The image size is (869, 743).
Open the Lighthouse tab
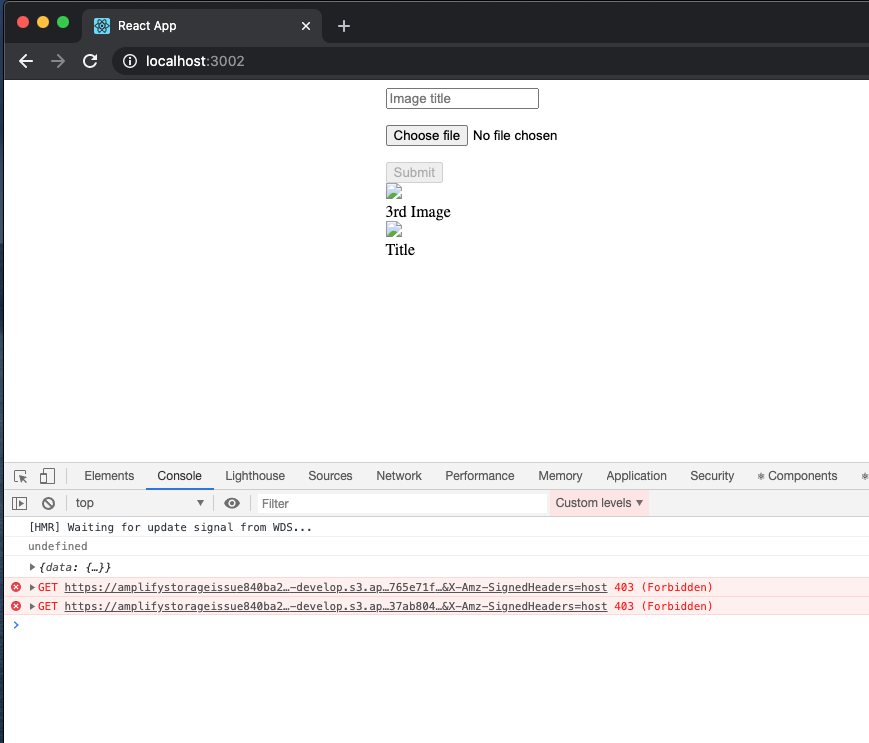coord(255,476)
